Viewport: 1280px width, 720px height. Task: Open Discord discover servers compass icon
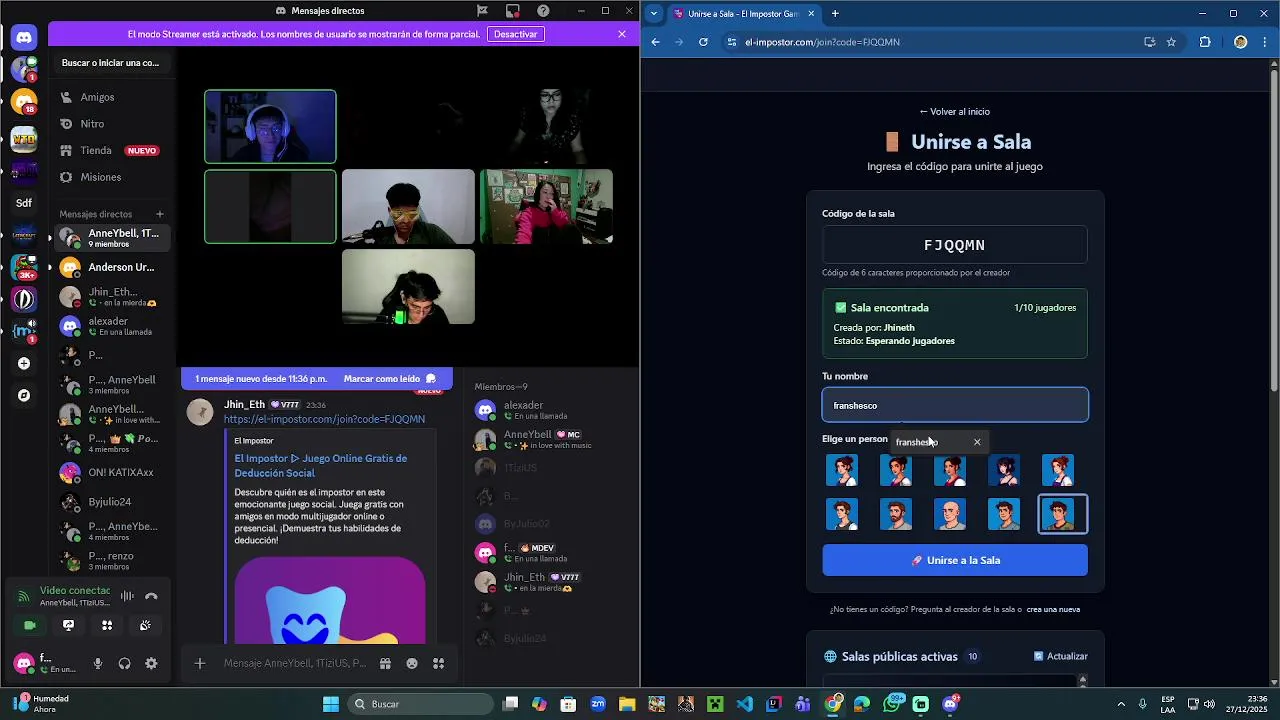point(24,395)
